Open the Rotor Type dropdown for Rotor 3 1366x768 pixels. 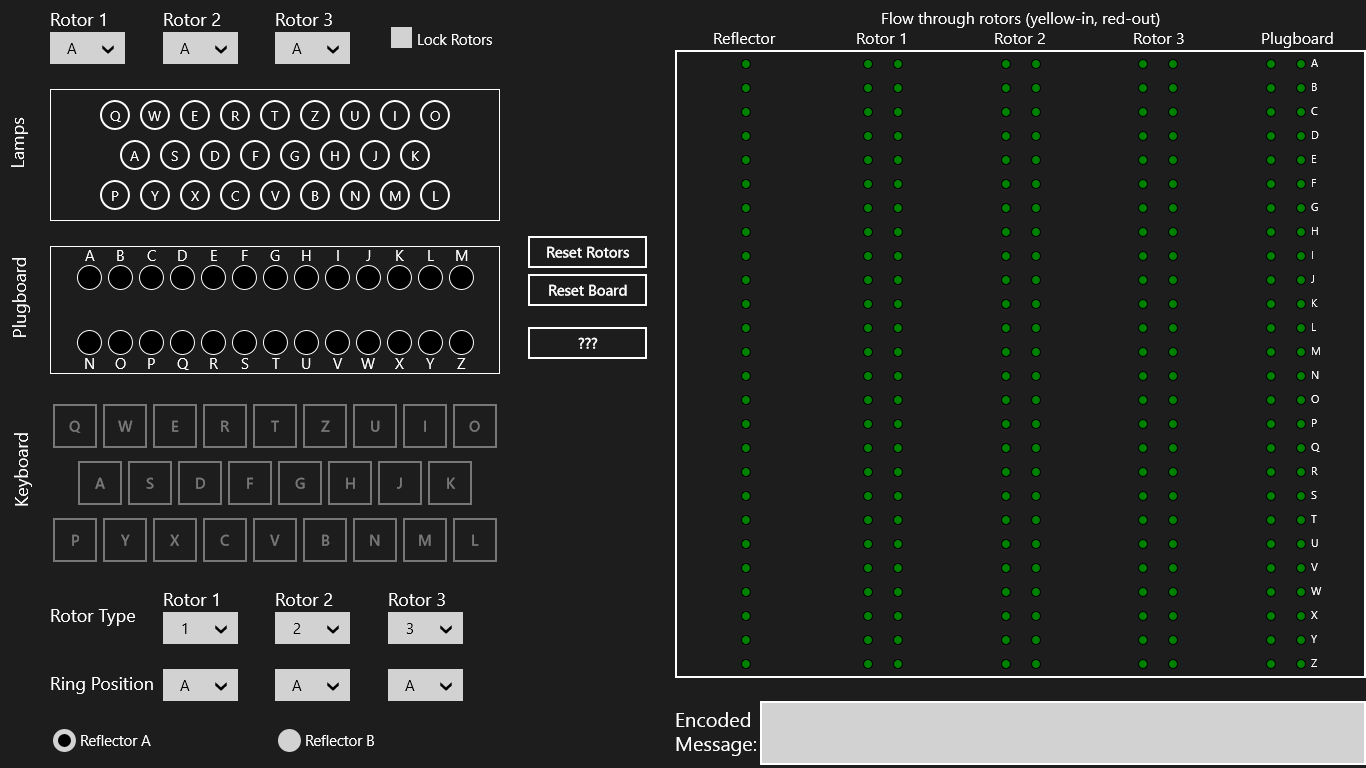coord(425,628)
